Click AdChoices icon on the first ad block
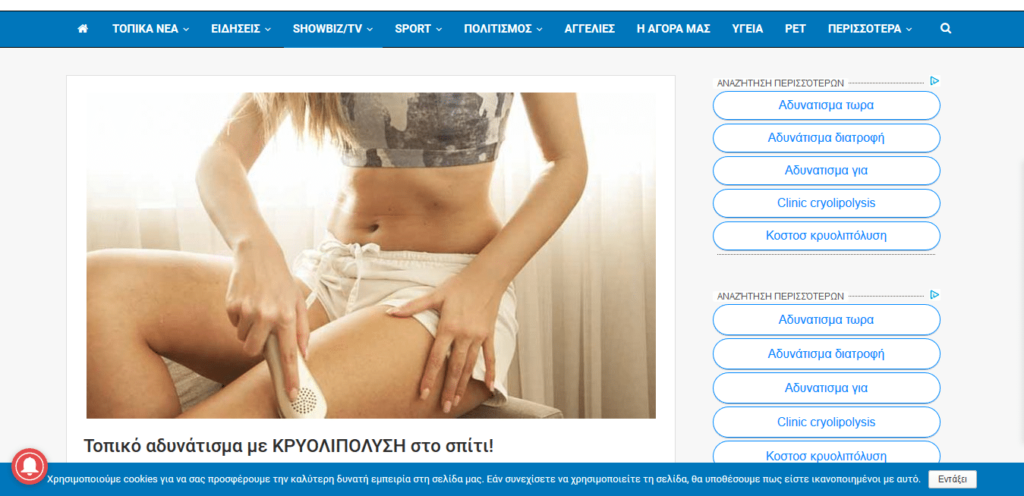The width and height of the screenshot is (1024, 496). click(x=934, y=81)
